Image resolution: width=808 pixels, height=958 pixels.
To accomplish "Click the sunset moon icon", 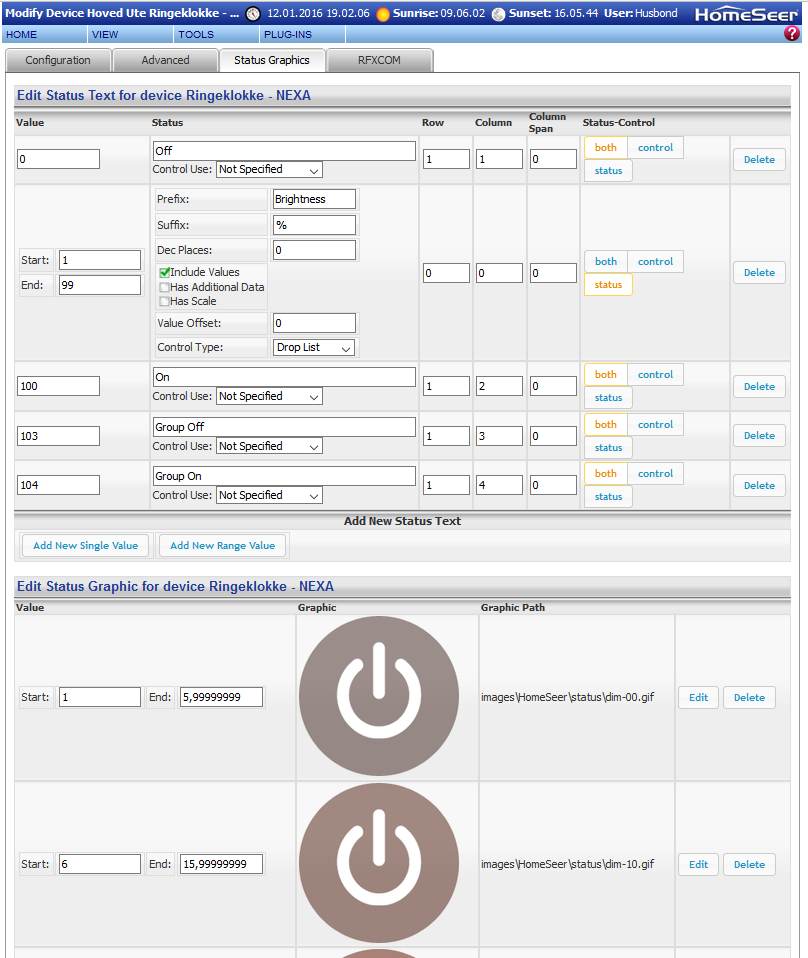I will 499,14.
